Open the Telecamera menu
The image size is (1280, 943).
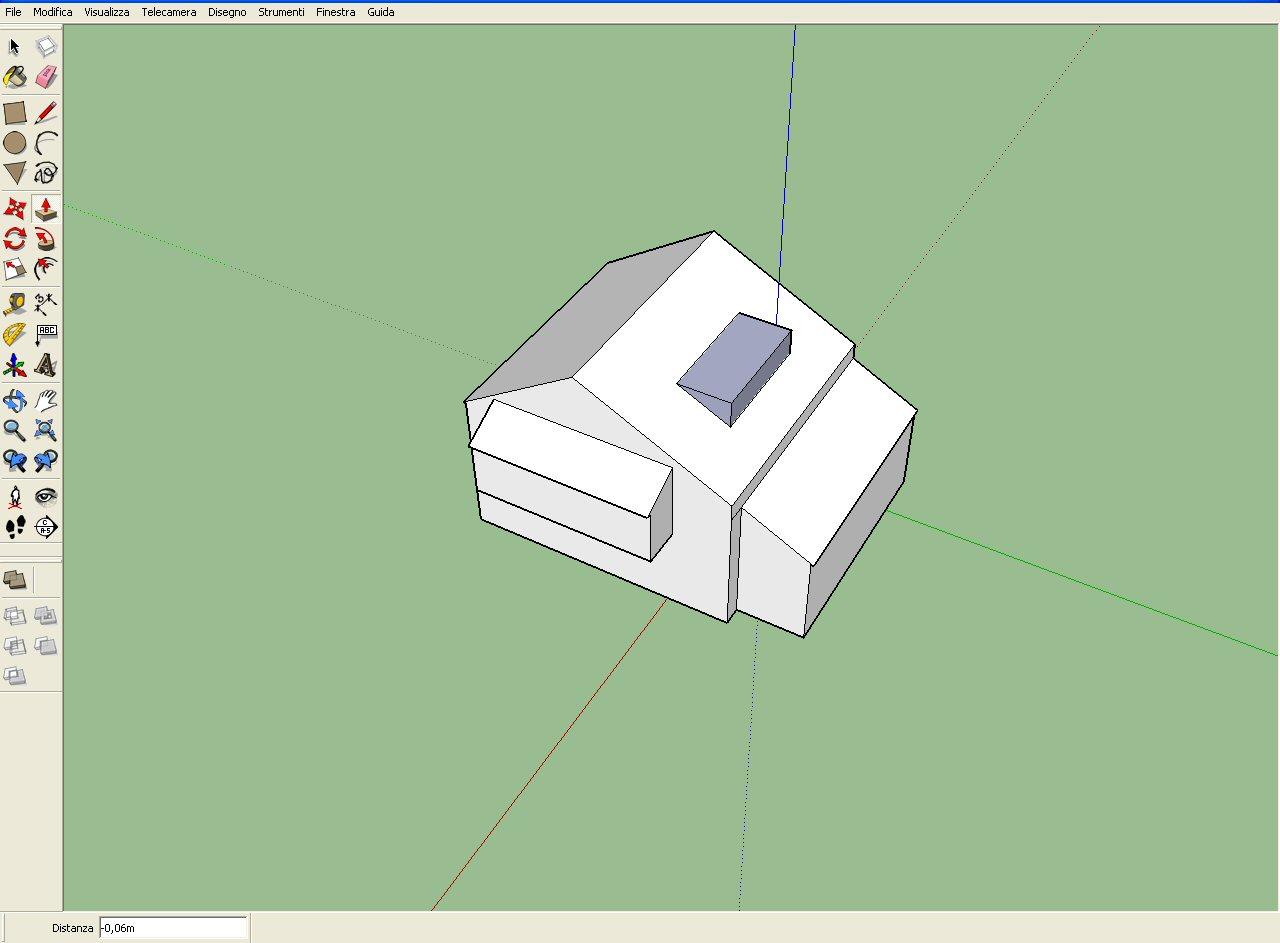coord(169,12)
